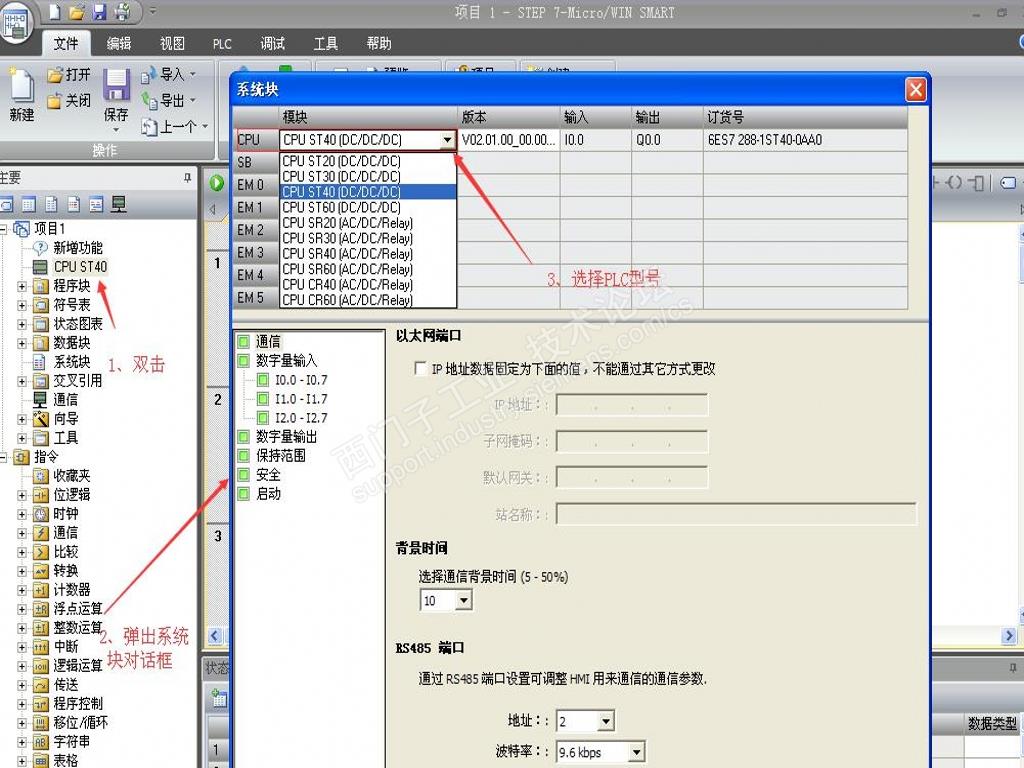Open the arrow beside 上一个
Viewport: 1024px width, 768px height.
[205, 127]
